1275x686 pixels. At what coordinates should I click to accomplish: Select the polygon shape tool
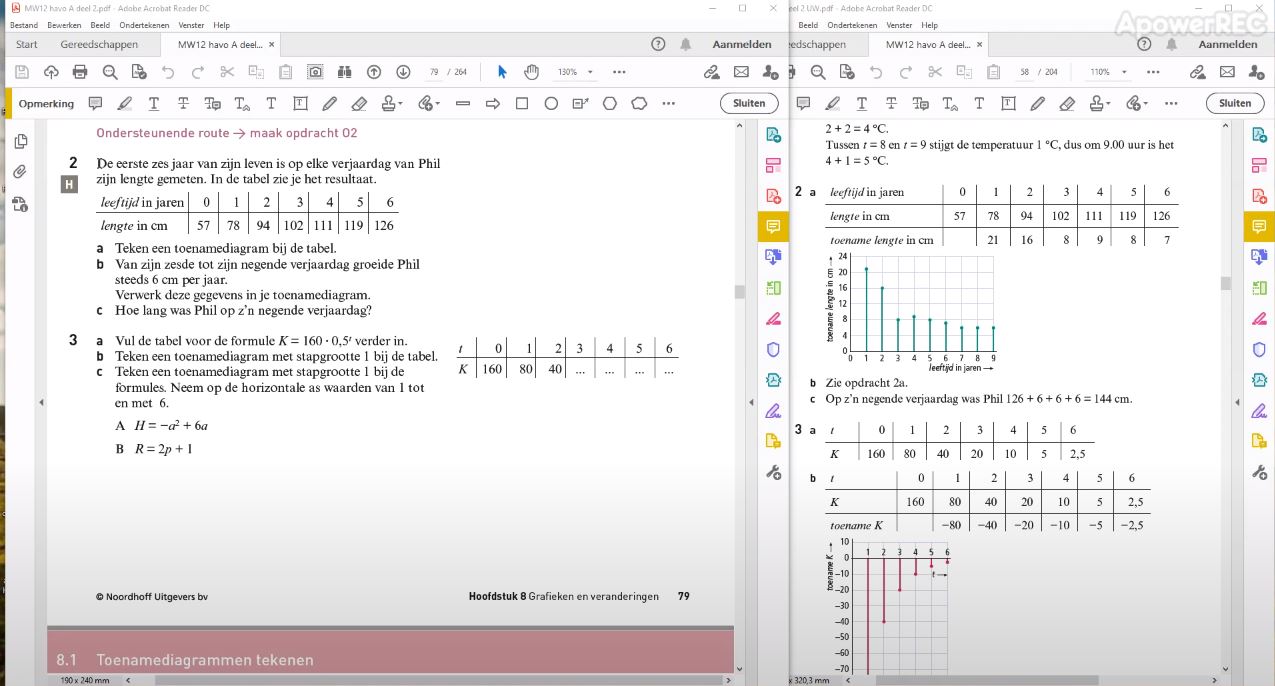[x=610, y=103]
